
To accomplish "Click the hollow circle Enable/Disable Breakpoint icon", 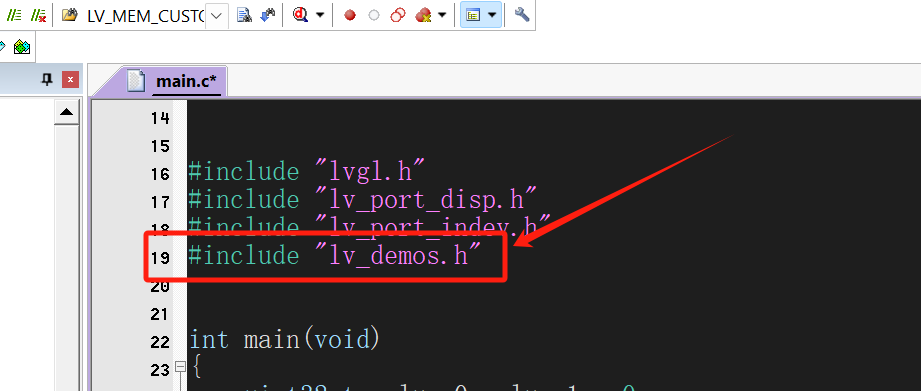I will pos(374,16).
